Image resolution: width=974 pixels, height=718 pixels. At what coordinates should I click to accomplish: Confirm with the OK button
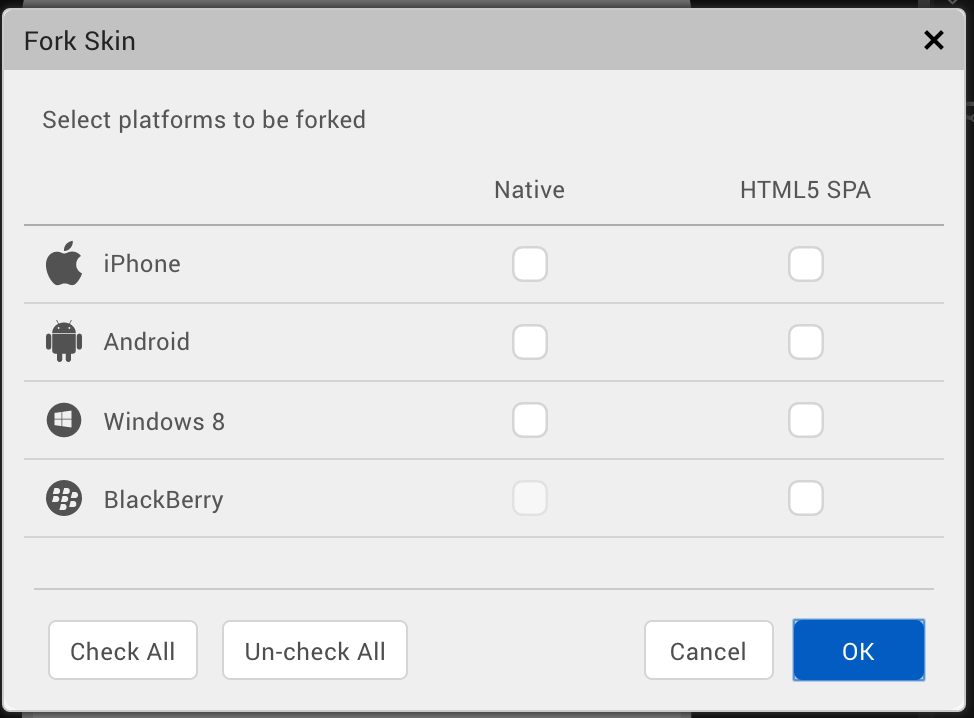click(858, 651)
